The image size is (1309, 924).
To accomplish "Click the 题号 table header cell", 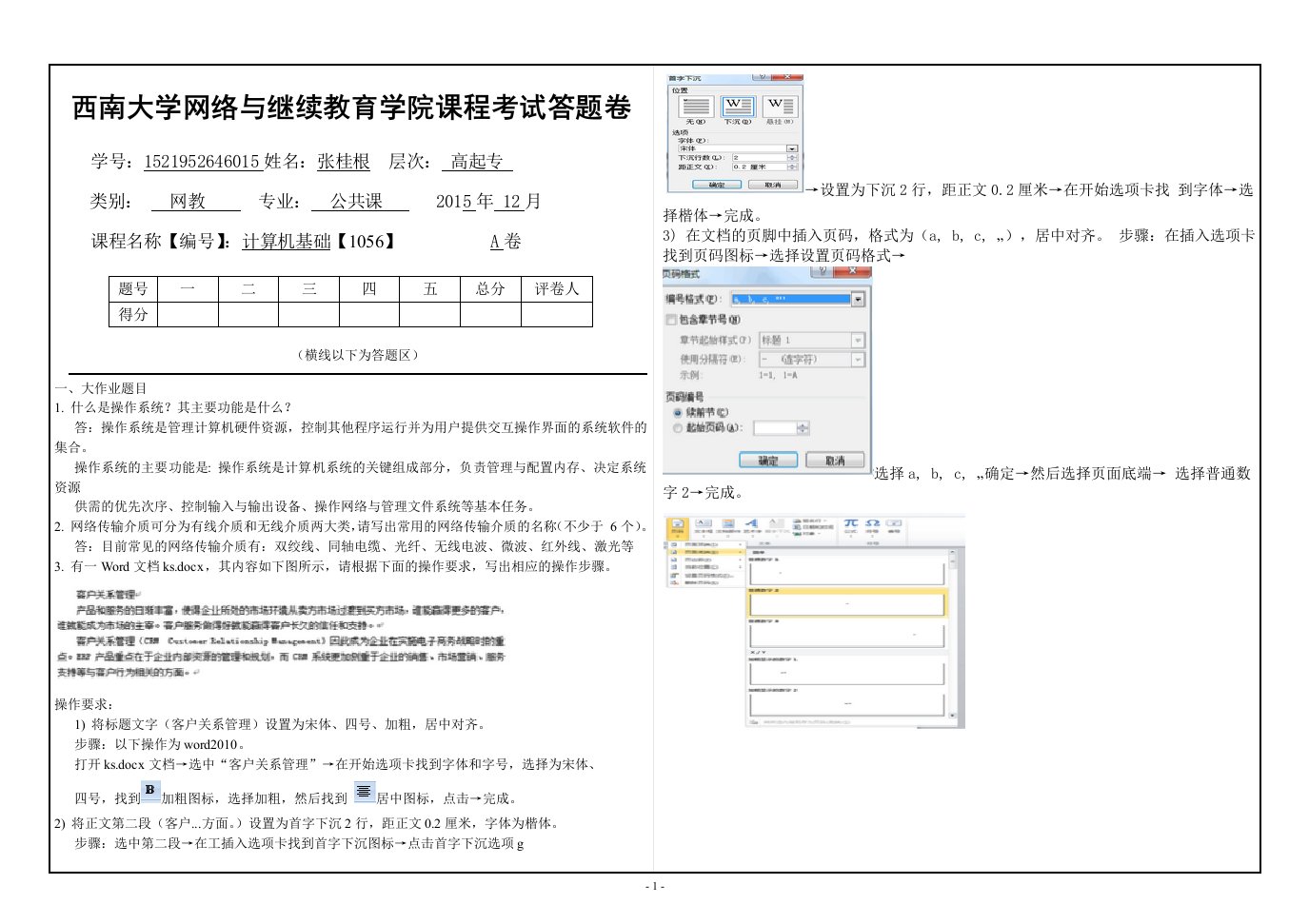I will pos(133,289).
